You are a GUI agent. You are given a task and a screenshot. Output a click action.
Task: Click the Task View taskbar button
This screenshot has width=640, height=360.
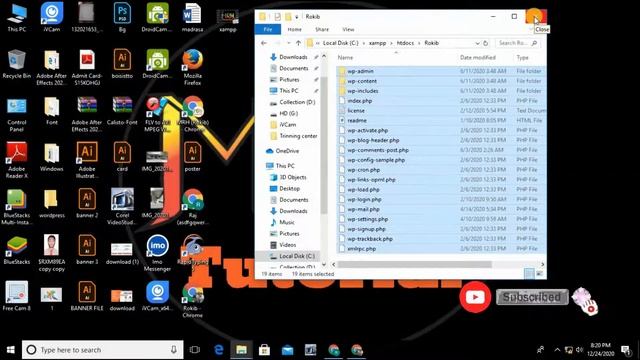tap(195, 350)
